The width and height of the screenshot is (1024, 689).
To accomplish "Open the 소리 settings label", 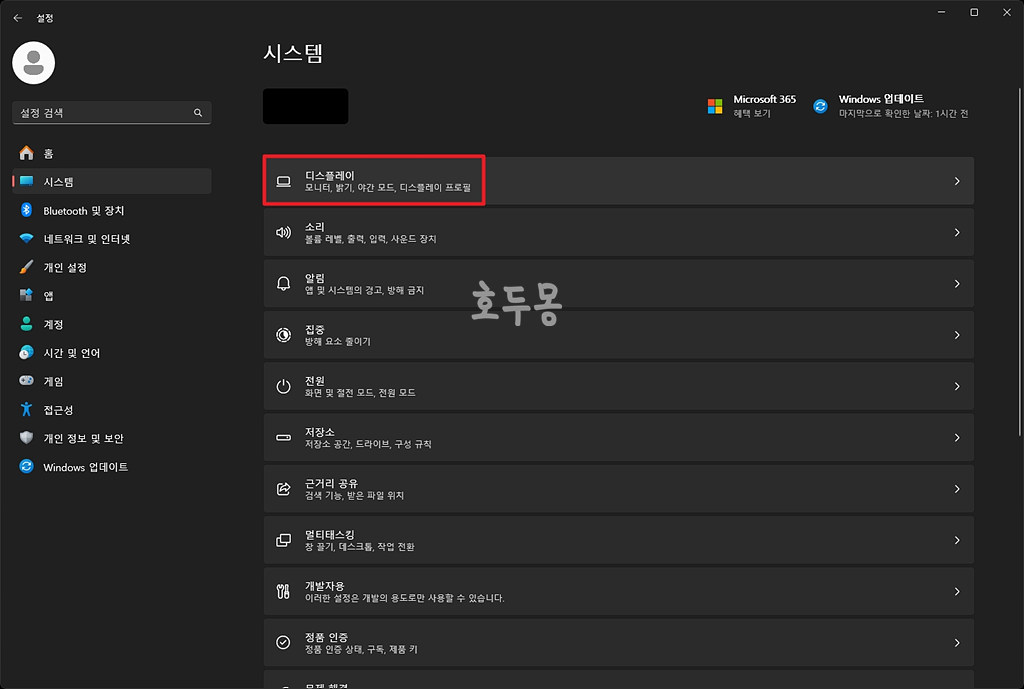I will pos(315,227).
